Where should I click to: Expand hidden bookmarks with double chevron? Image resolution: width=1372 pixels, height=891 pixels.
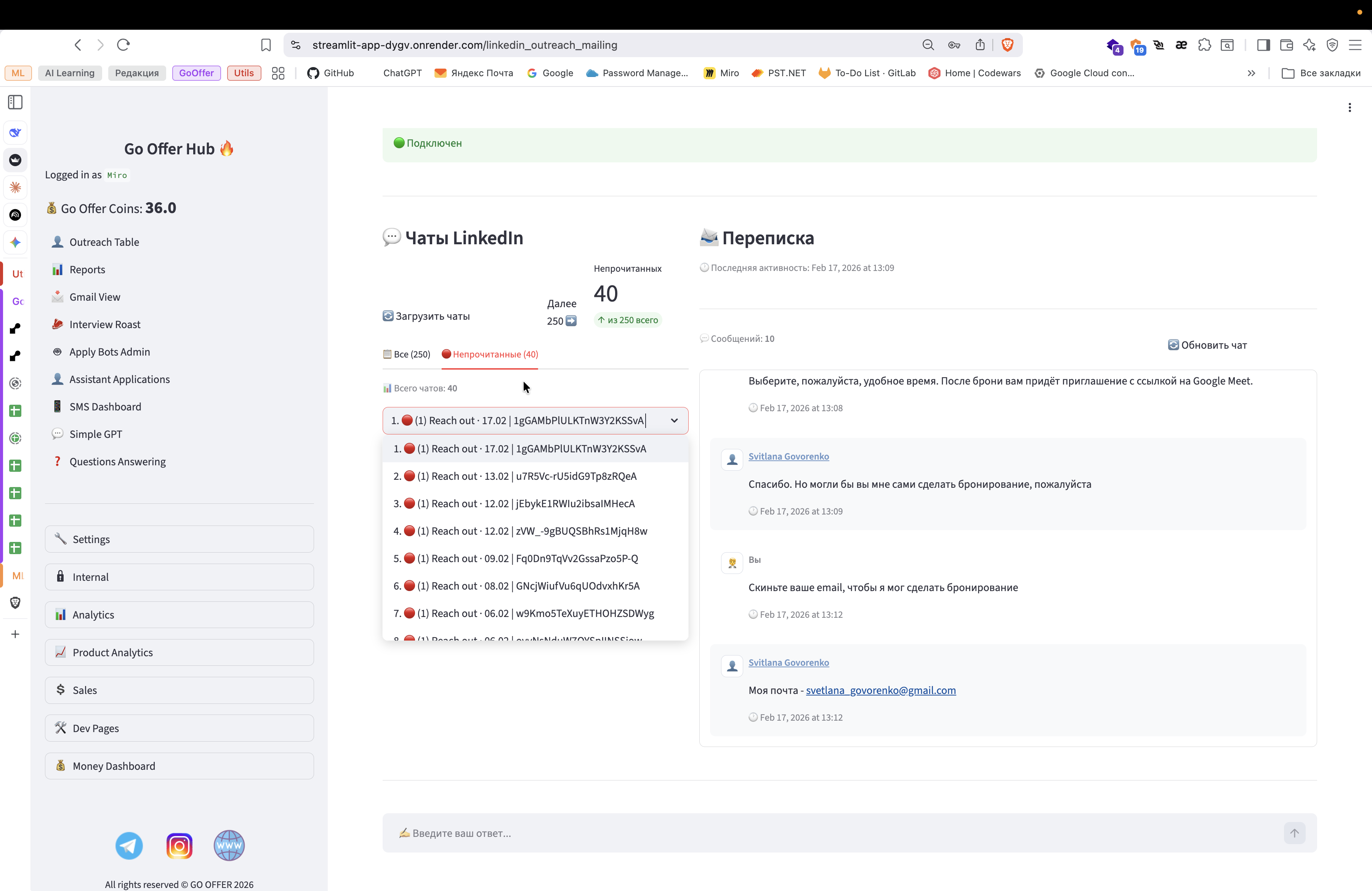coord(1251,73)
